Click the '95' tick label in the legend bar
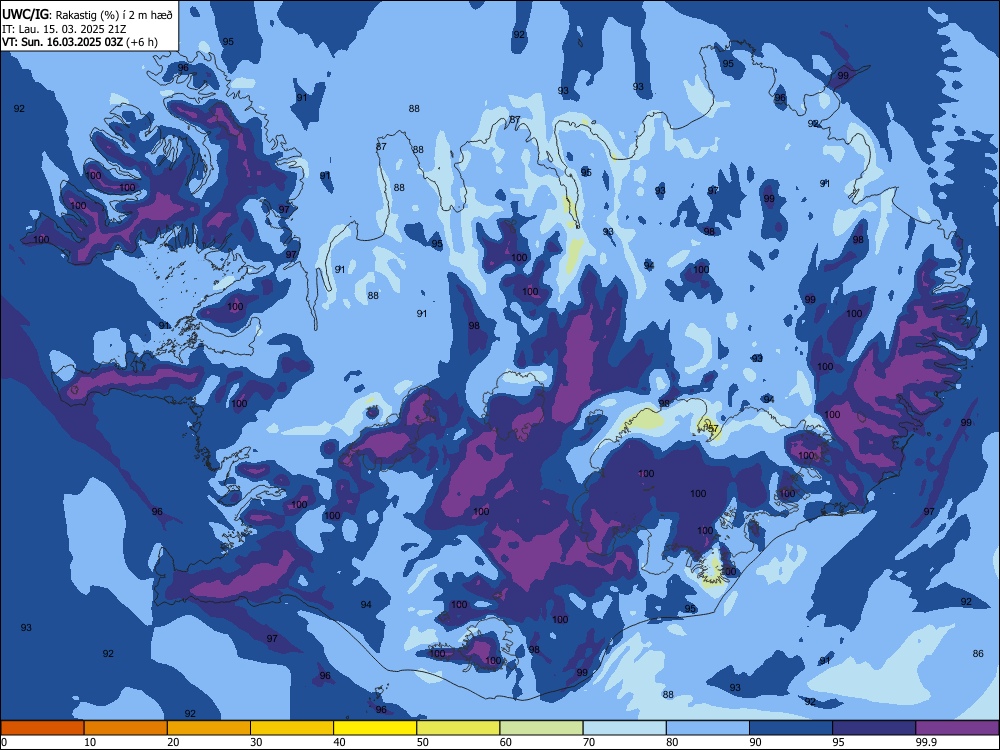1000x750 pixels. click(x=838, y=742)
